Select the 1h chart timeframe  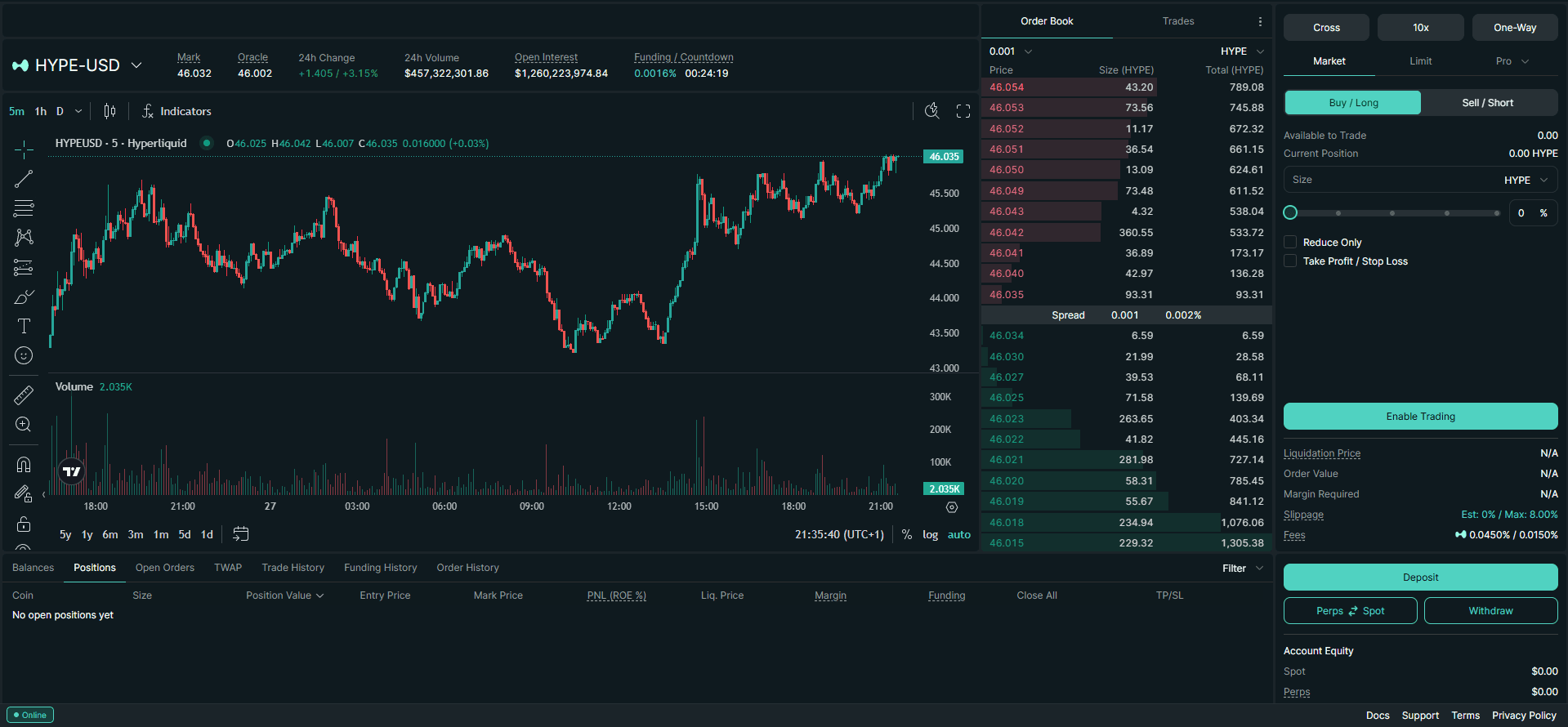[x=41, y=111]
